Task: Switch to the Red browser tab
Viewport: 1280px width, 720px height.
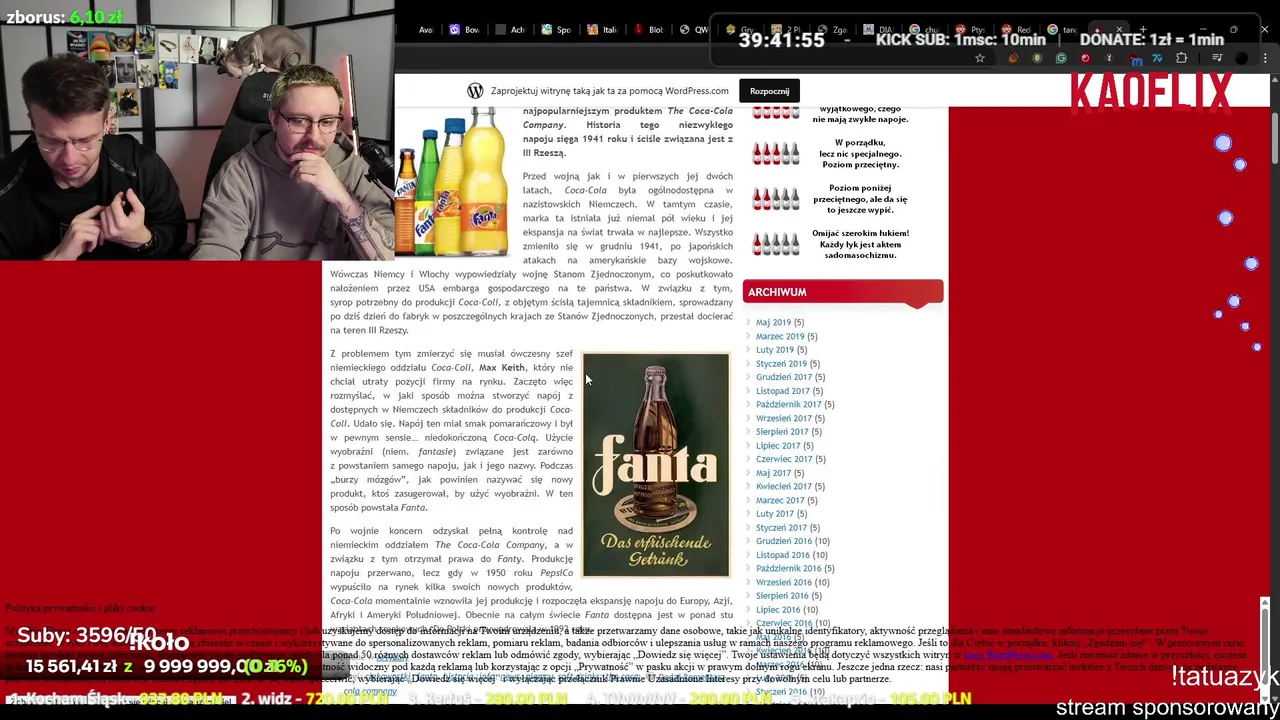Action: (1015, 30)
